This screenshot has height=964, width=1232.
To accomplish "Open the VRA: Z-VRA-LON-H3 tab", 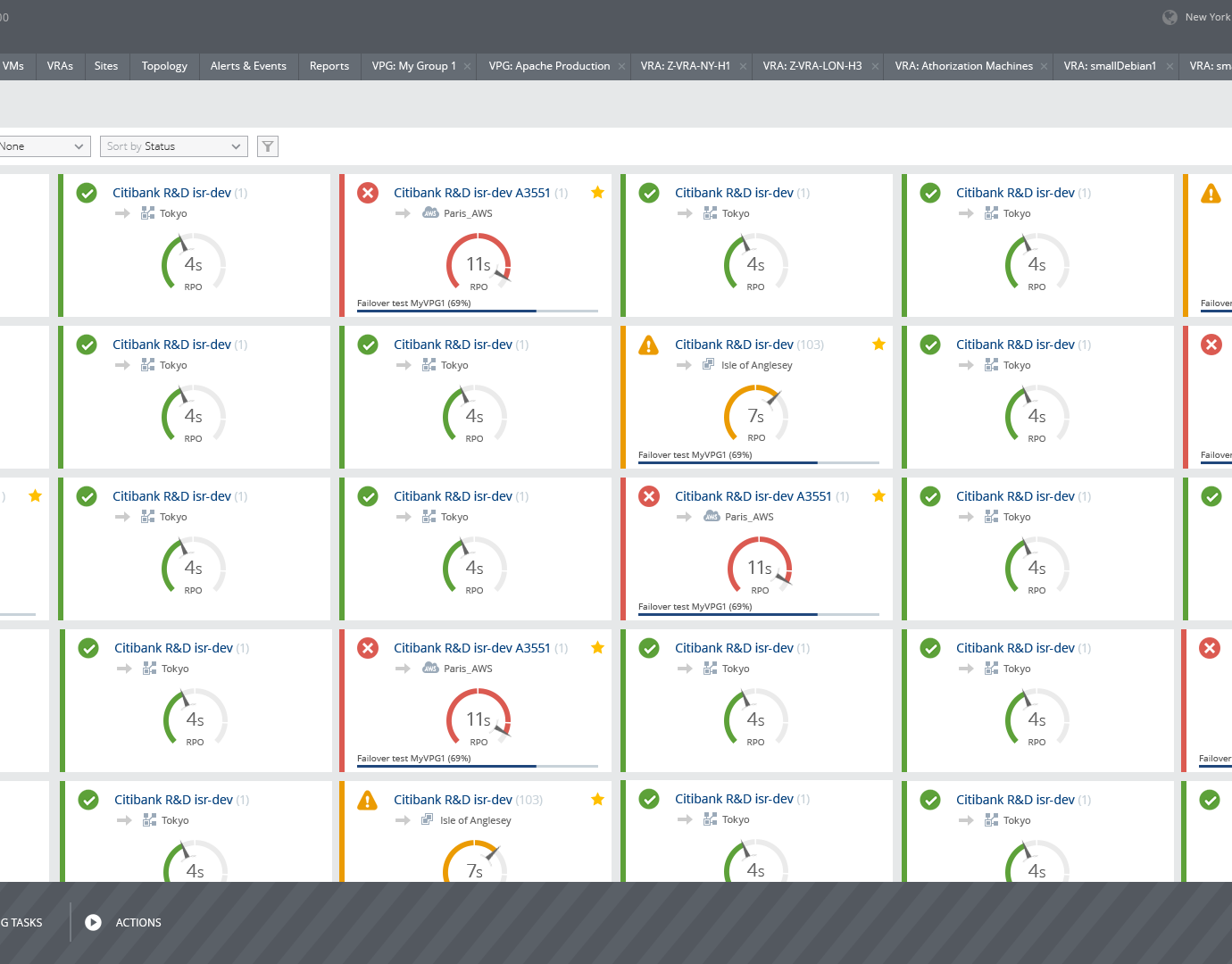I will 812,66.
